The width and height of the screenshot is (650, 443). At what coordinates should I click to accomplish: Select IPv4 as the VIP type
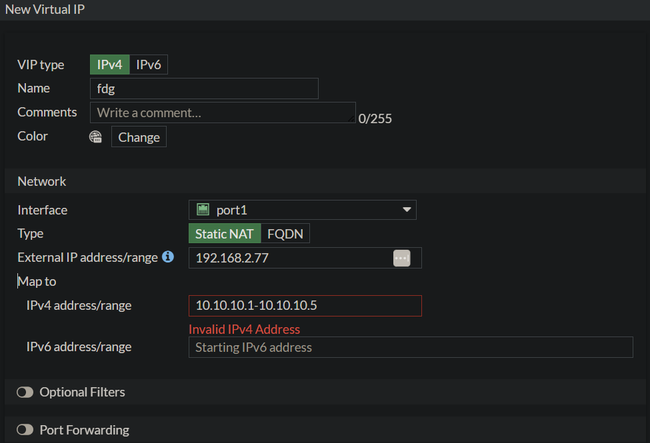[110, 64]
